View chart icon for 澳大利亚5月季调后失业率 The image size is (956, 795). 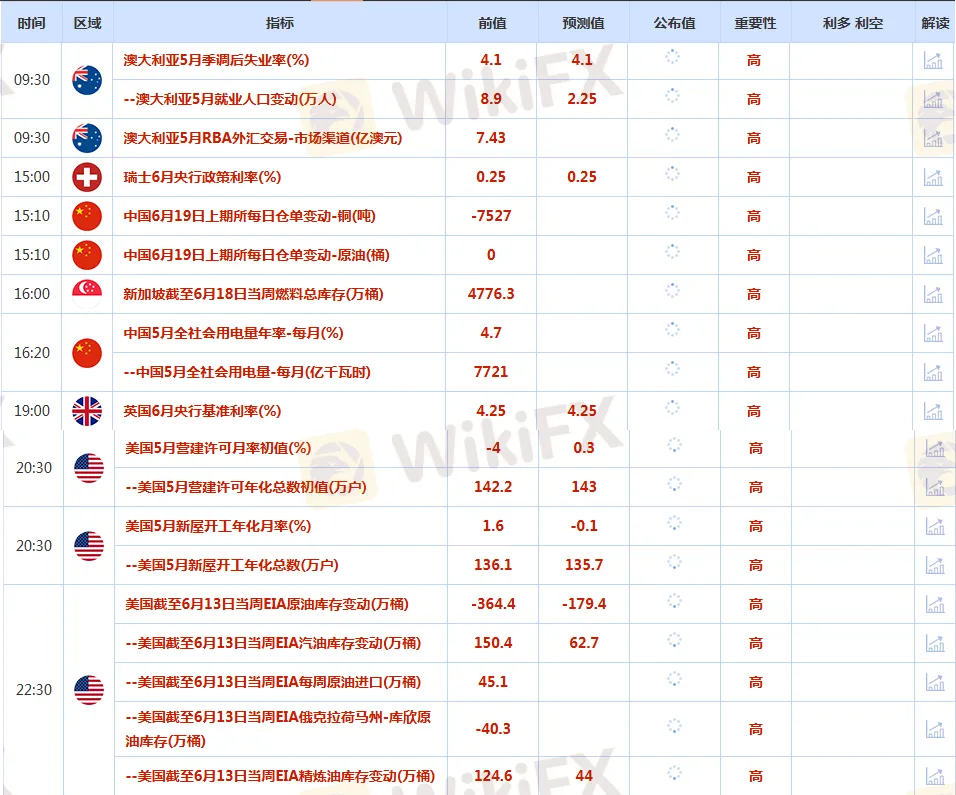pos(933,60)
